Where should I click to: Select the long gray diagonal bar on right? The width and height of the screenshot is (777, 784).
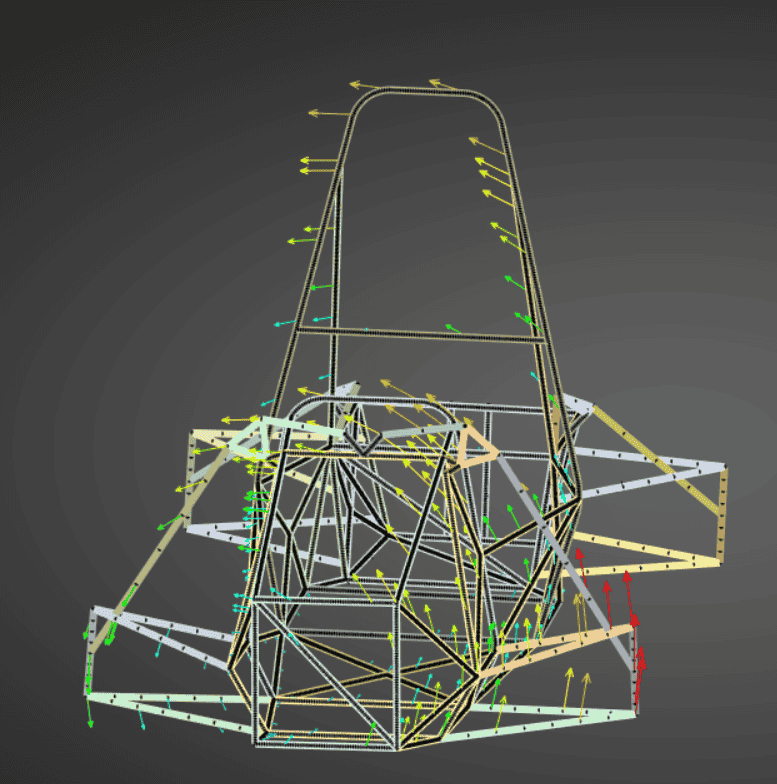[x=570, y=560]
